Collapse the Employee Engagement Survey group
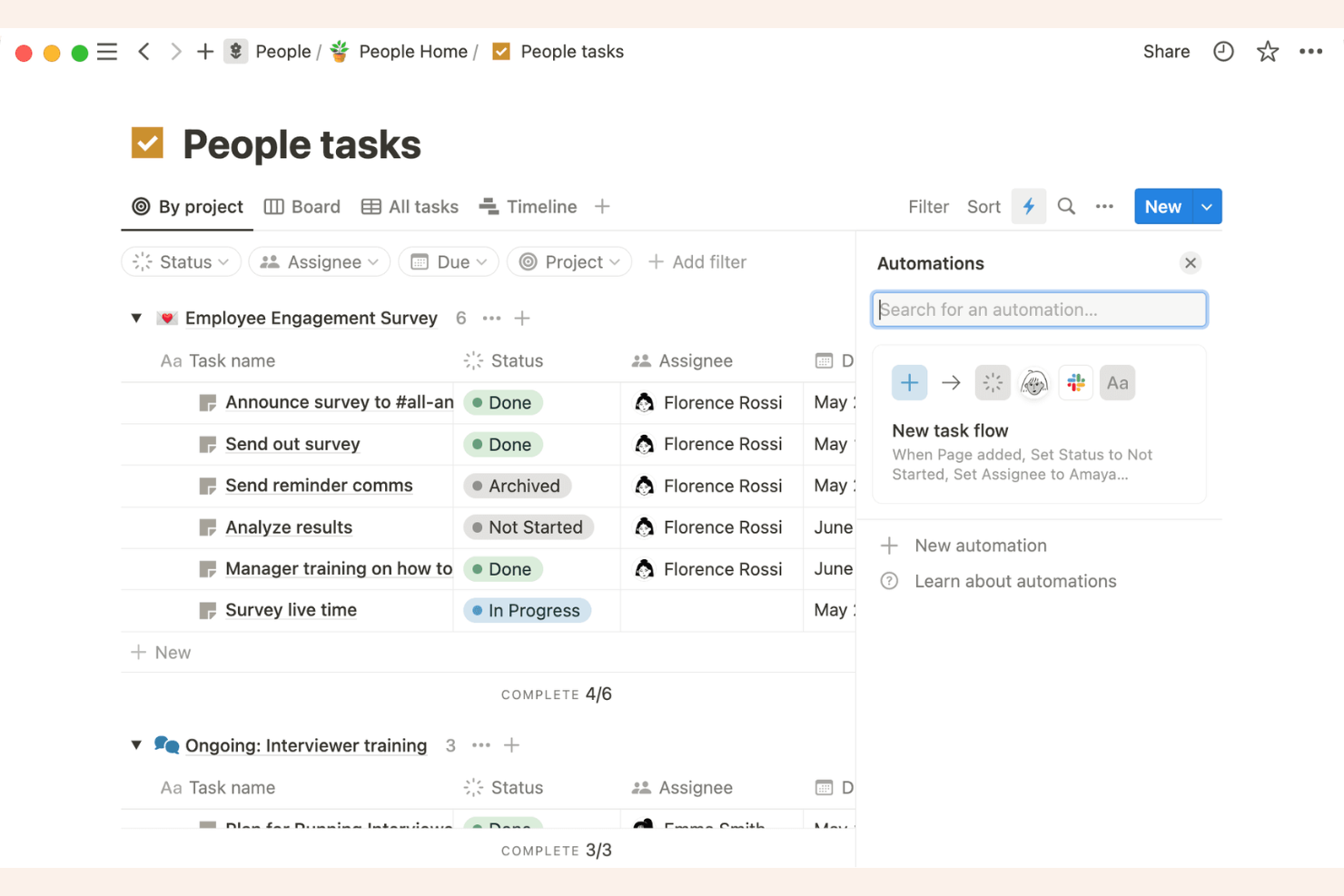This screenshot has height=896, width=1344. click(136, 319)
